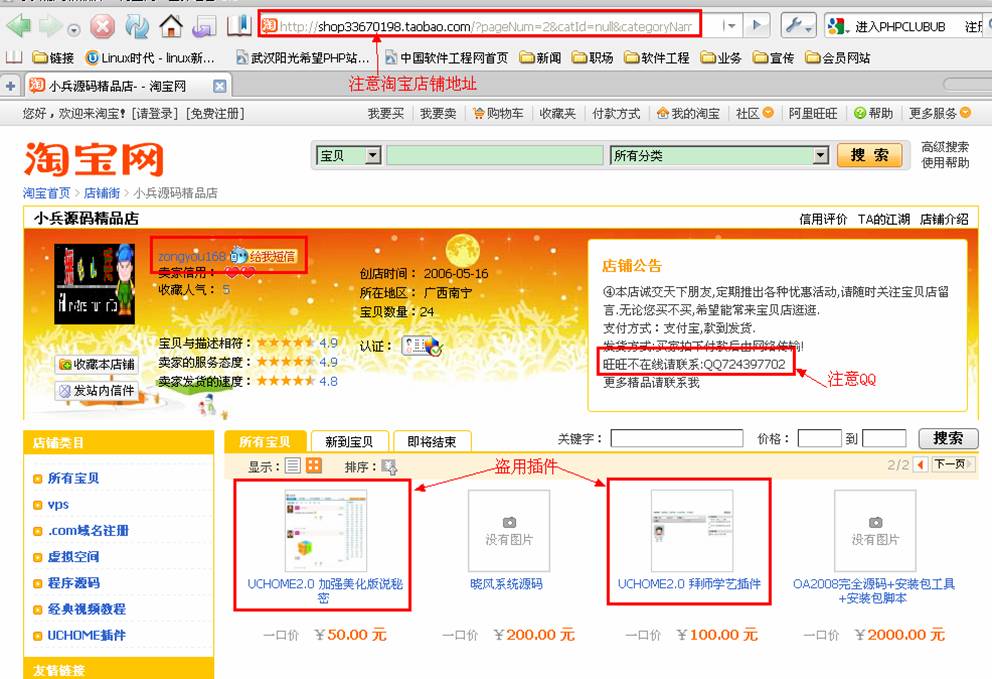Image resolution: width=992 pixels, height=679 pixels.
Task: Close the 小兵源码精品店 tab
Action: coord(220,86)
